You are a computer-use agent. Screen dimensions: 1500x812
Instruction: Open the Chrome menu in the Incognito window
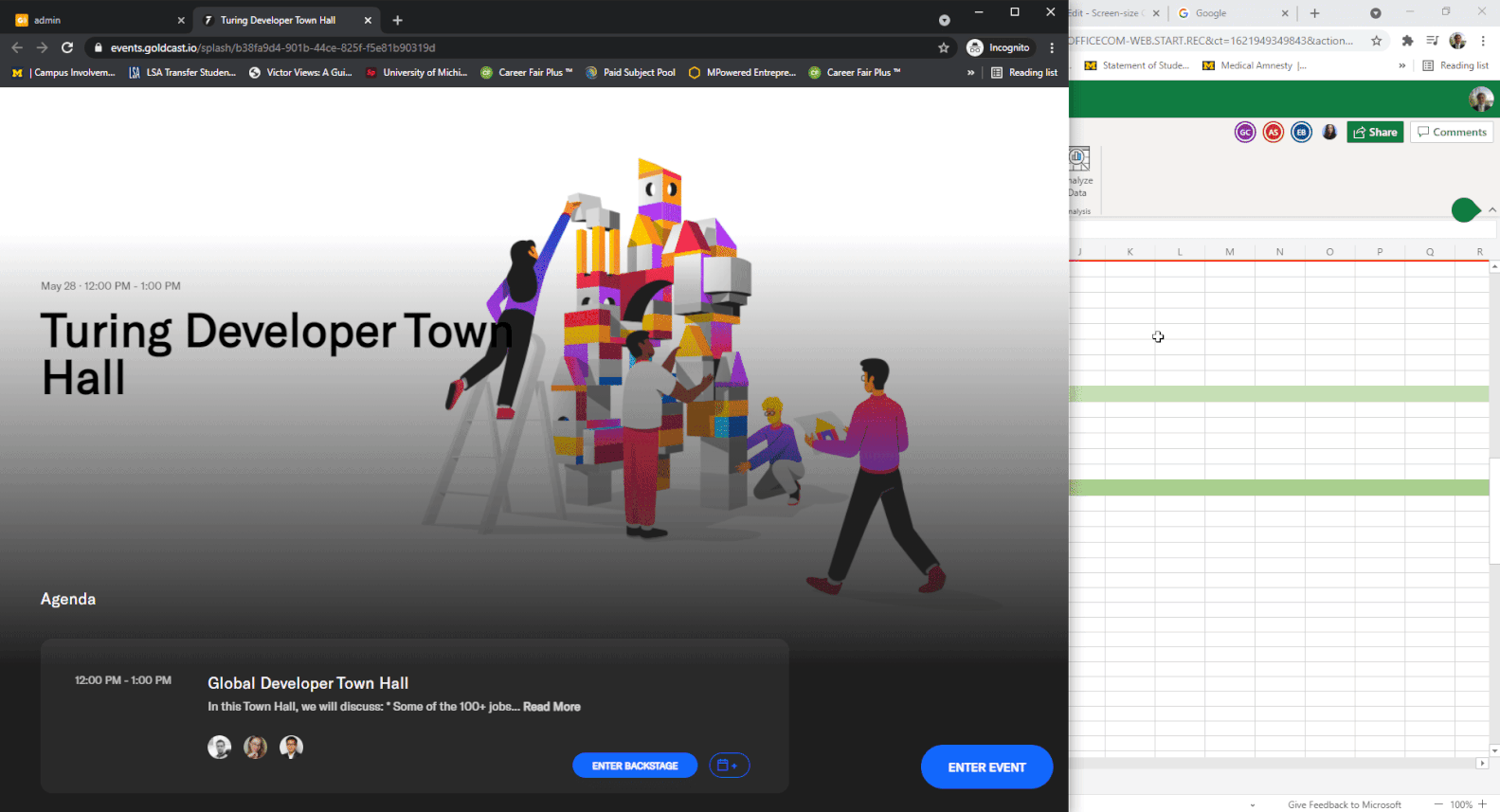(x=1052, y=47)
